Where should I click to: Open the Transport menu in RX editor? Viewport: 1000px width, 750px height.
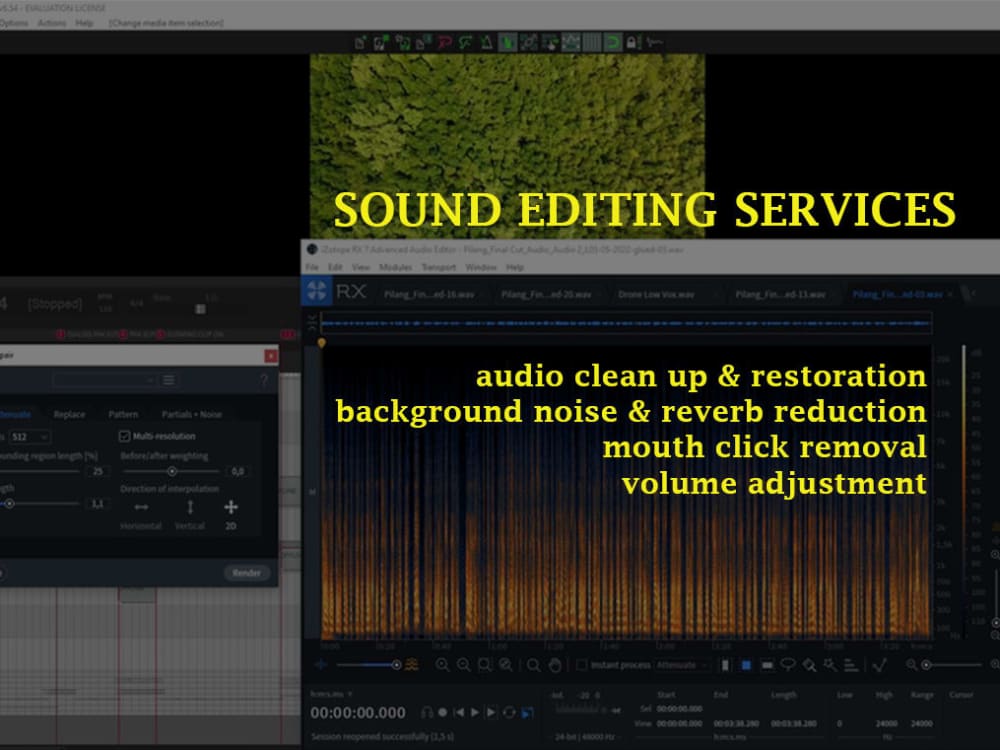[439, 267]
